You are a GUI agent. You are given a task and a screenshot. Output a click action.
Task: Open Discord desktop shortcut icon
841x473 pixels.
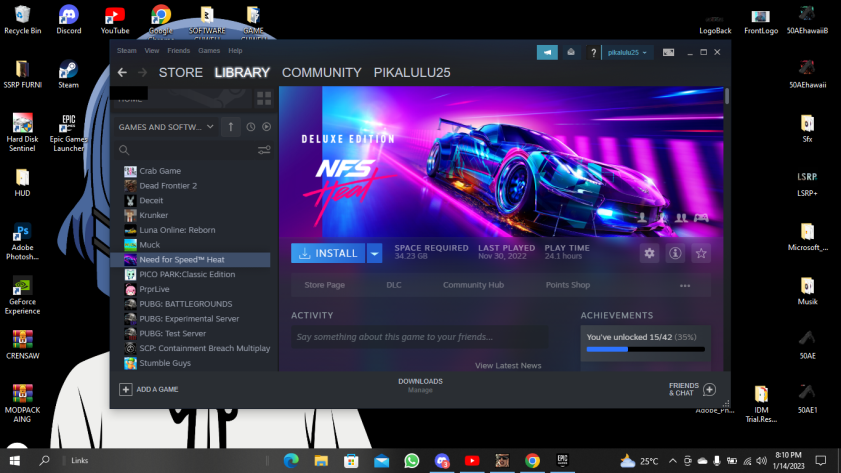(69, 19)
